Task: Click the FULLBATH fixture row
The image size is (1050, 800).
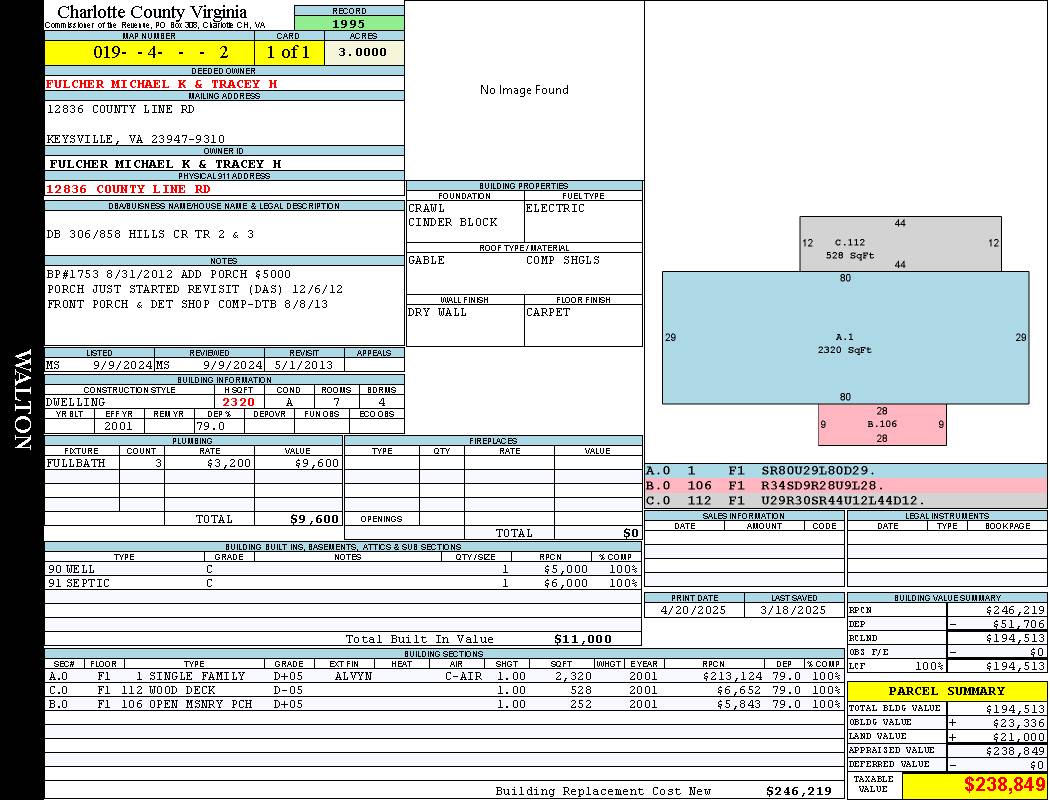Action: coord(194,463)
